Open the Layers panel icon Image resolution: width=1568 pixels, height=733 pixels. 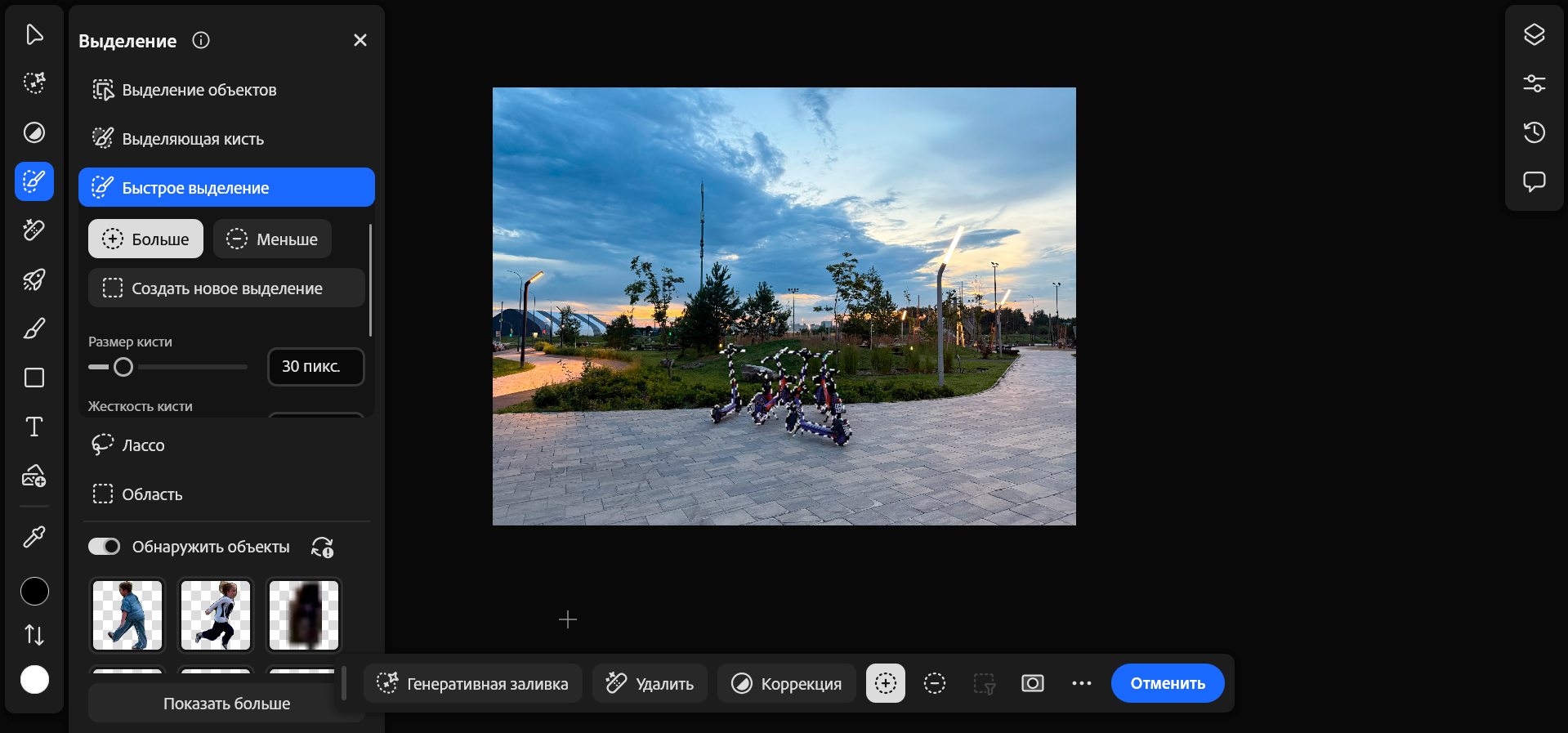tap(1534, 34)
